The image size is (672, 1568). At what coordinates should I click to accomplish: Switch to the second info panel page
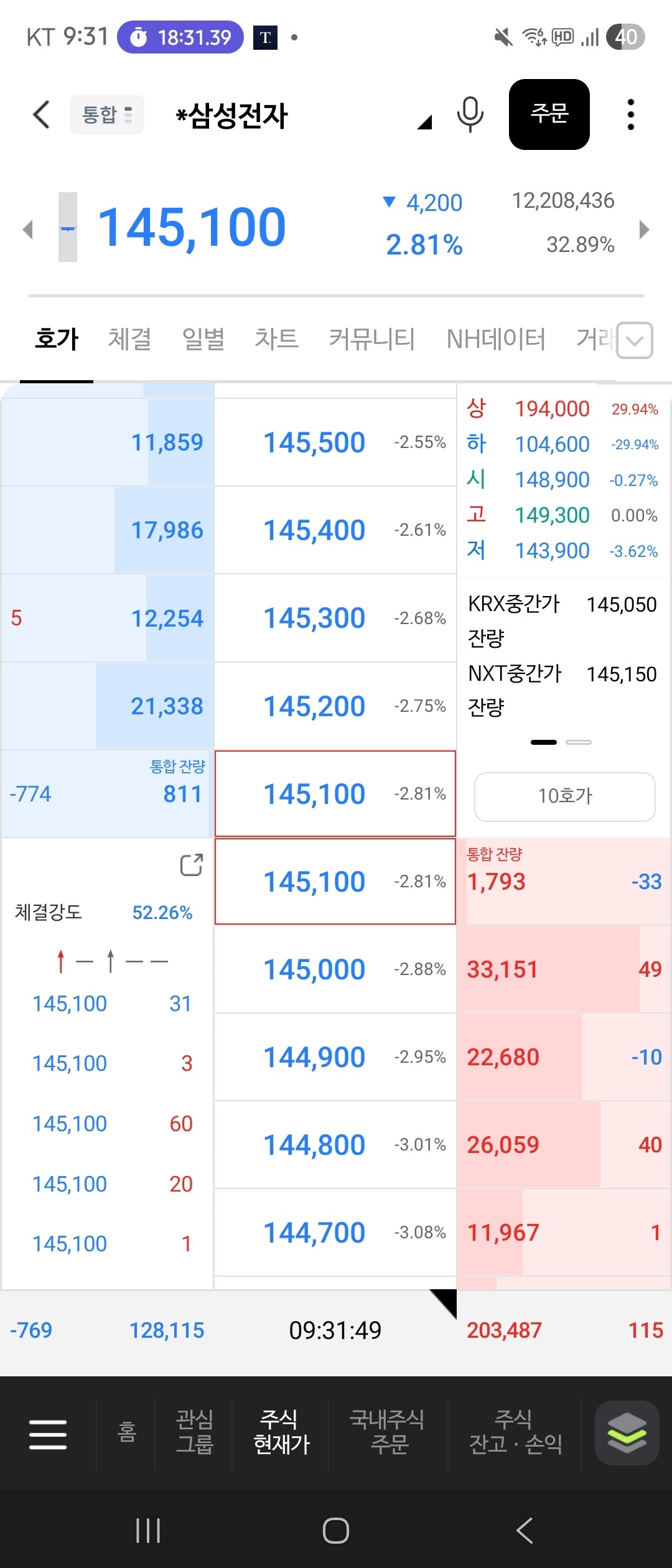coord(579,742)
